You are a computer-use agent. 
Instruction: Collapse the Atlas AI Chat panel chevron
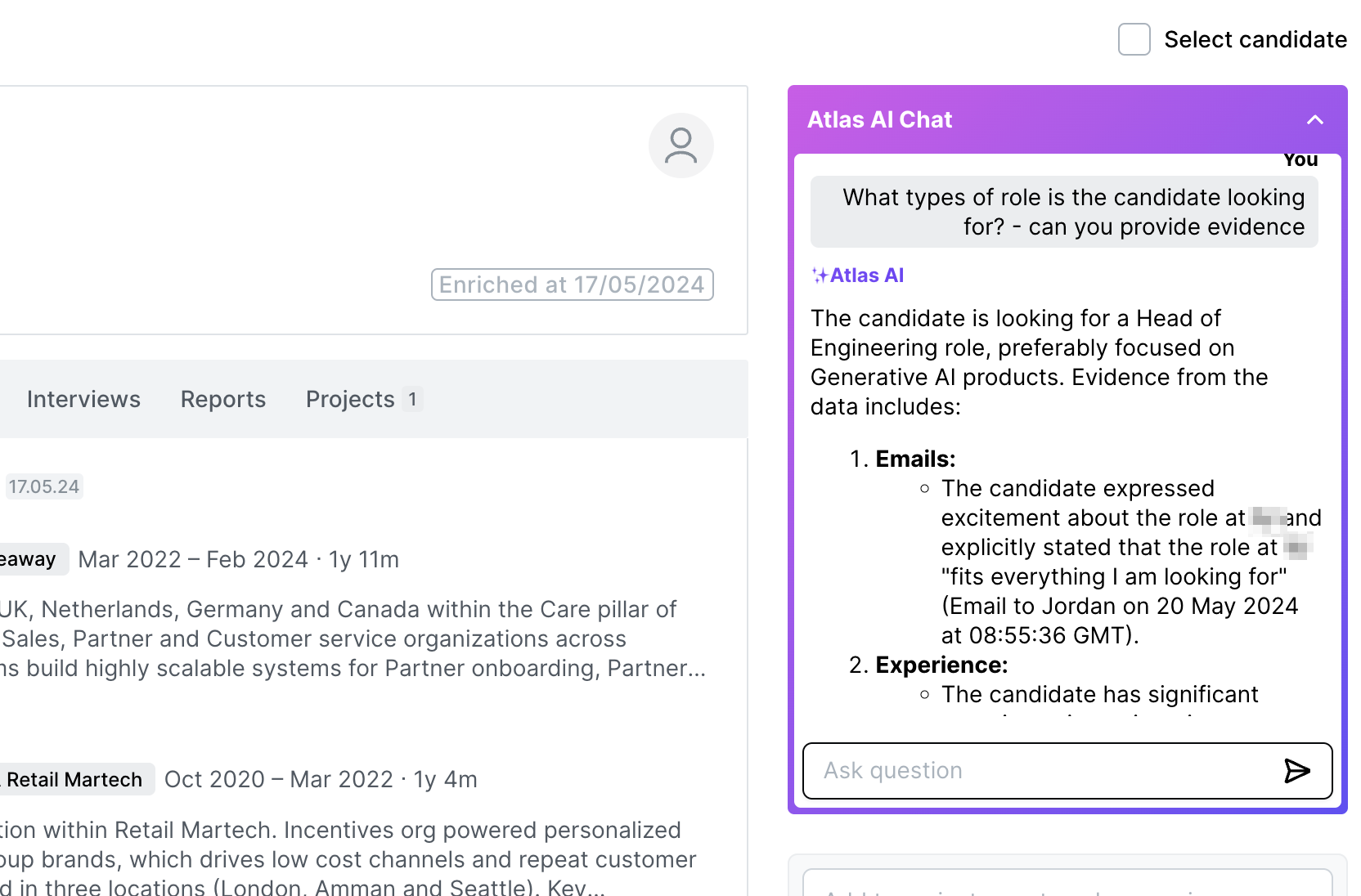(1314, 120)
